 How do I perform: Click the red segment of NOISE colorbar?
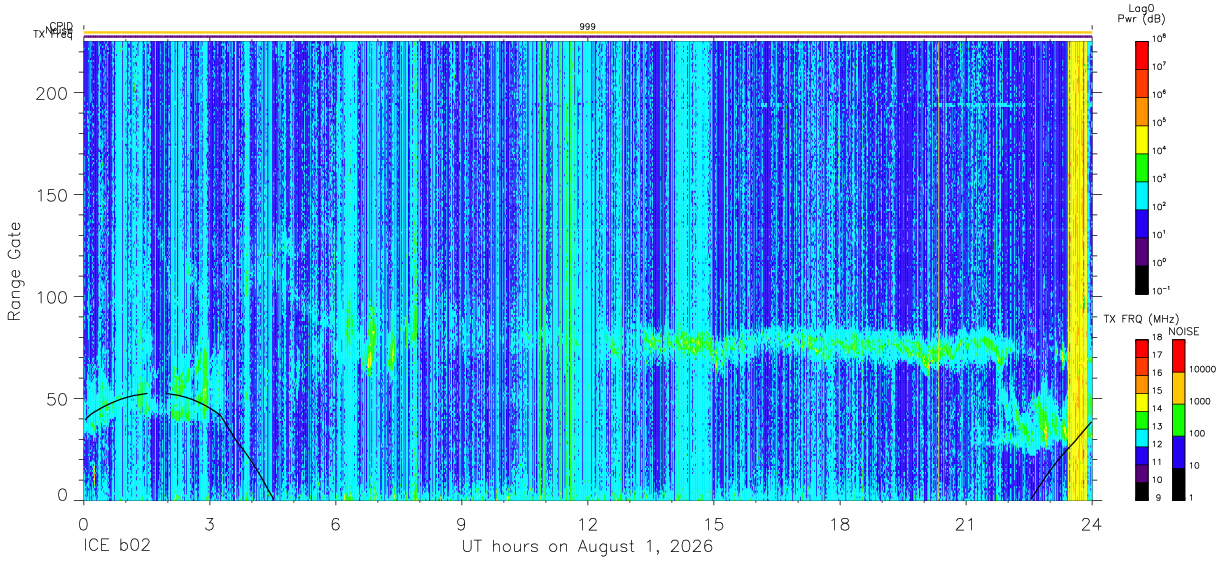click(x=1178, y=356)
